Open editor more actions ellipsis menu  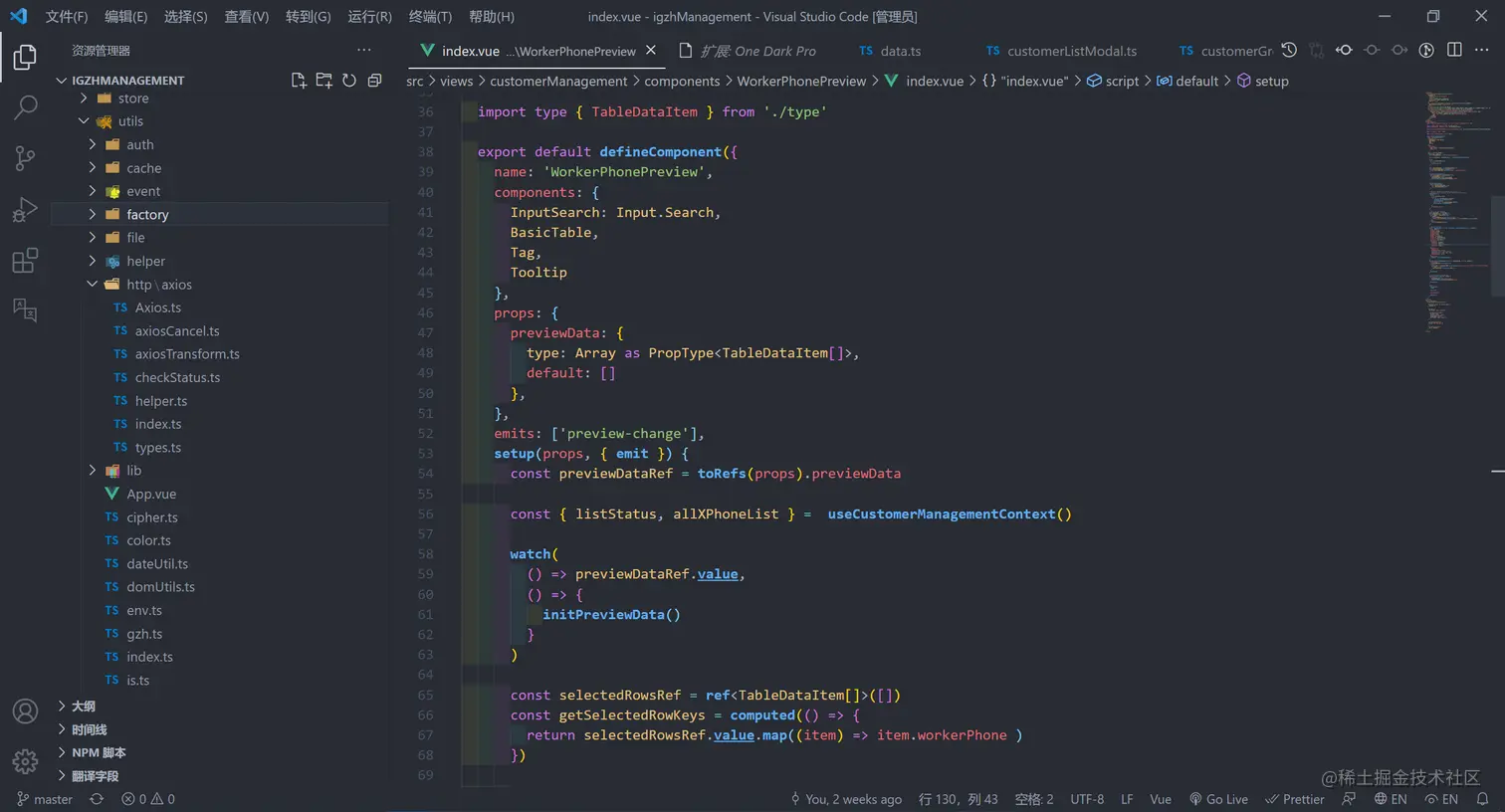[1481, 50]
